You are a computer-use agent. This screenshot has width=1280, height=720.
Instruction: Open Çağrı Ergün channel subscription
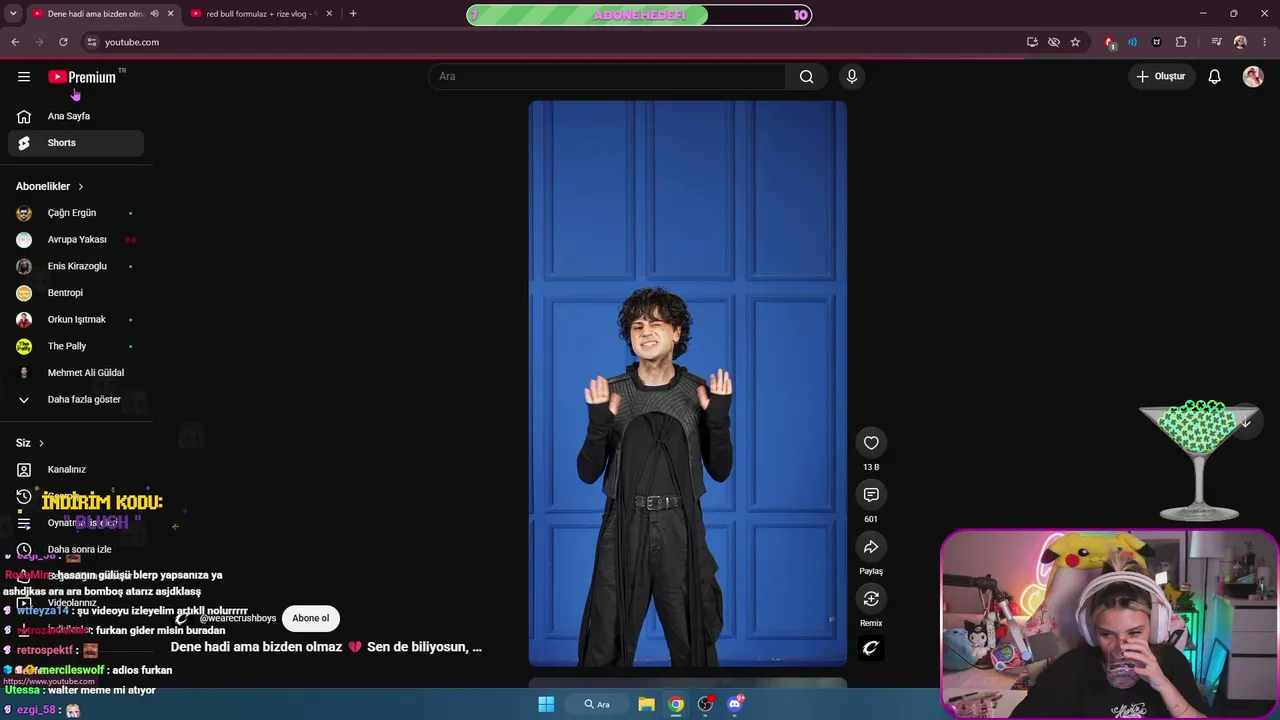click(76, 213)
